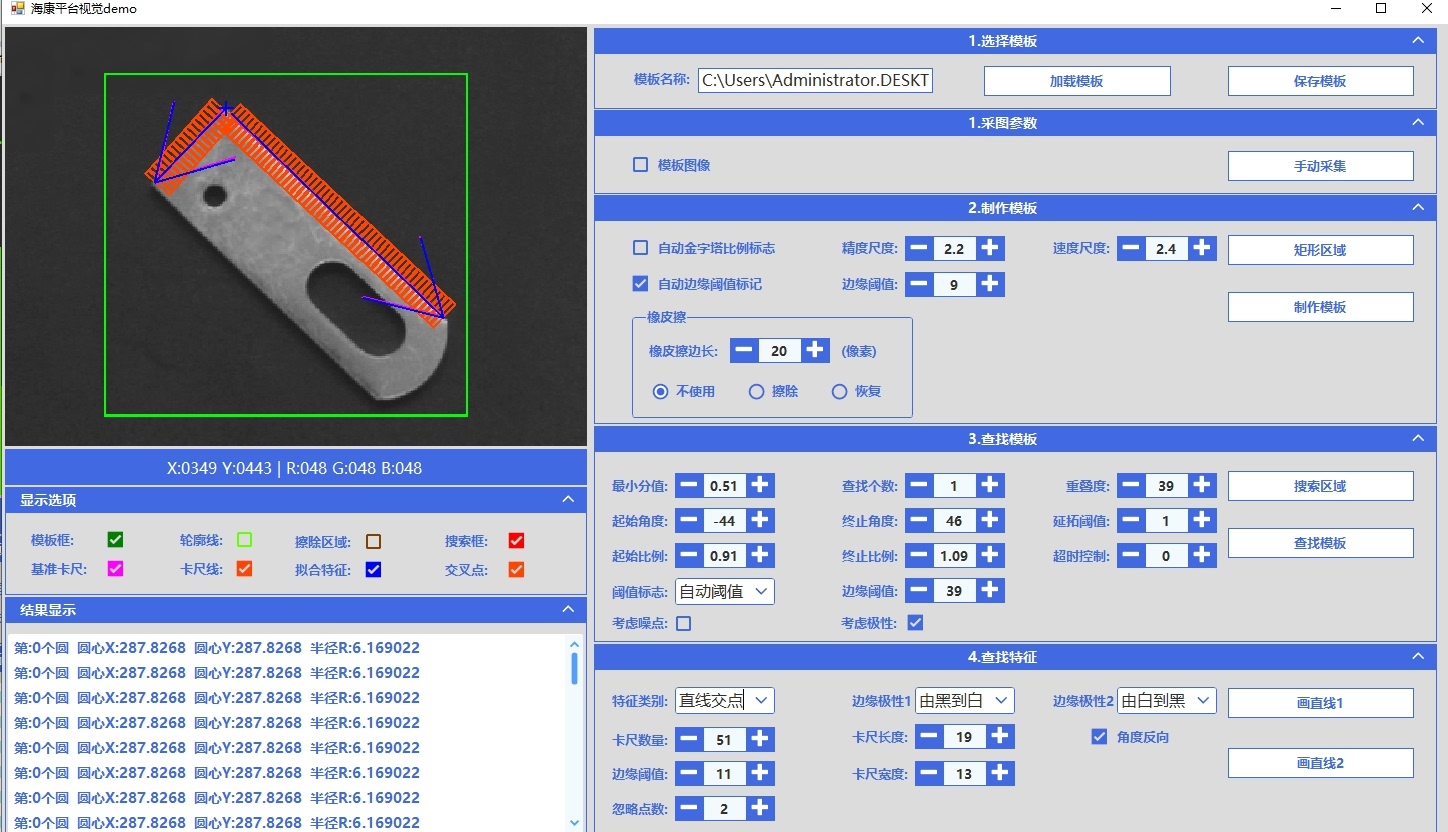Toggle the magenta 基准卡尺 color checkbox

click(x=115, y=569)
